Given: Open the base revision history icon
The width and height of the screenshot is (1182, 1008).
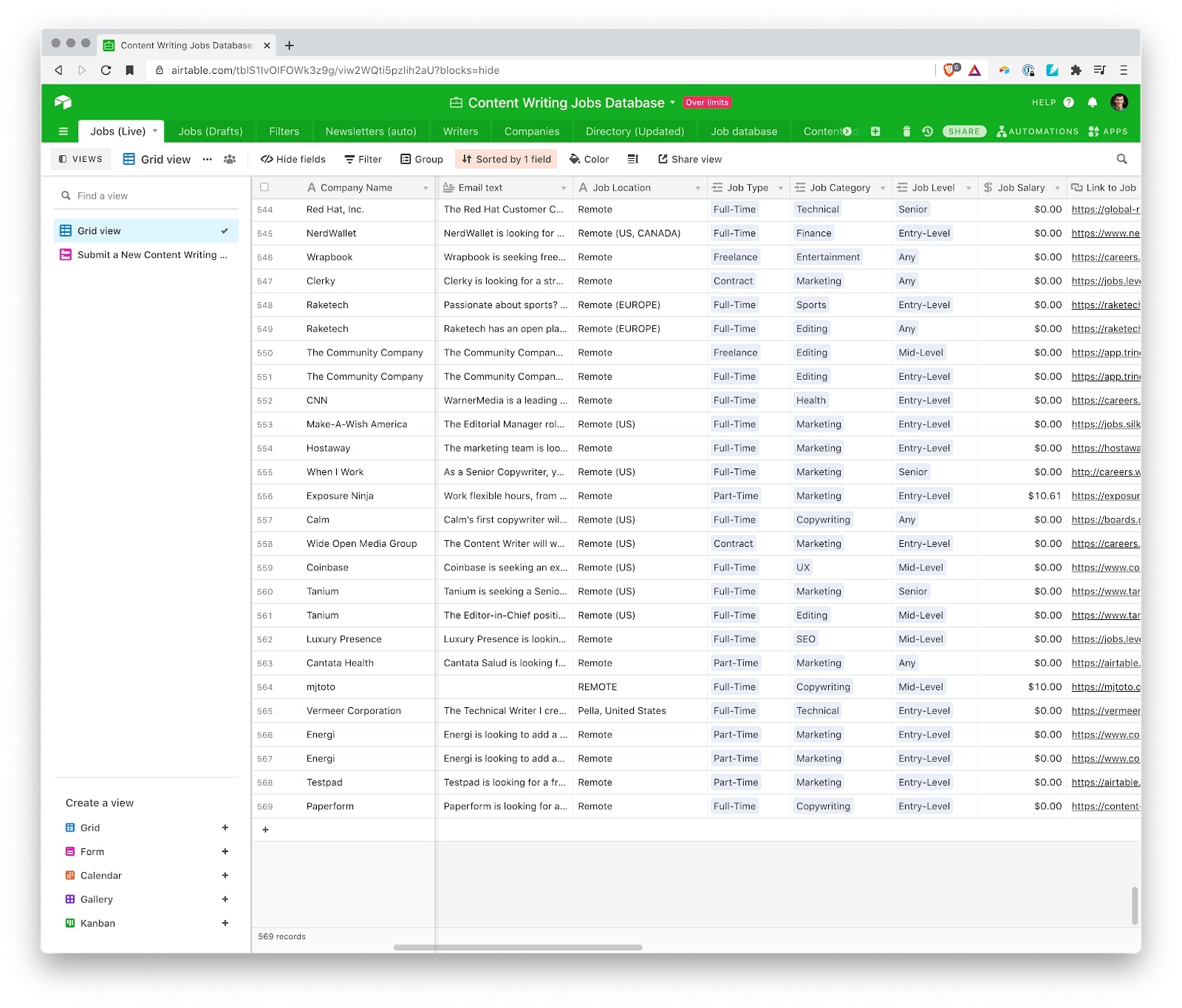Looking at the screenshot, I should point(928,132).
